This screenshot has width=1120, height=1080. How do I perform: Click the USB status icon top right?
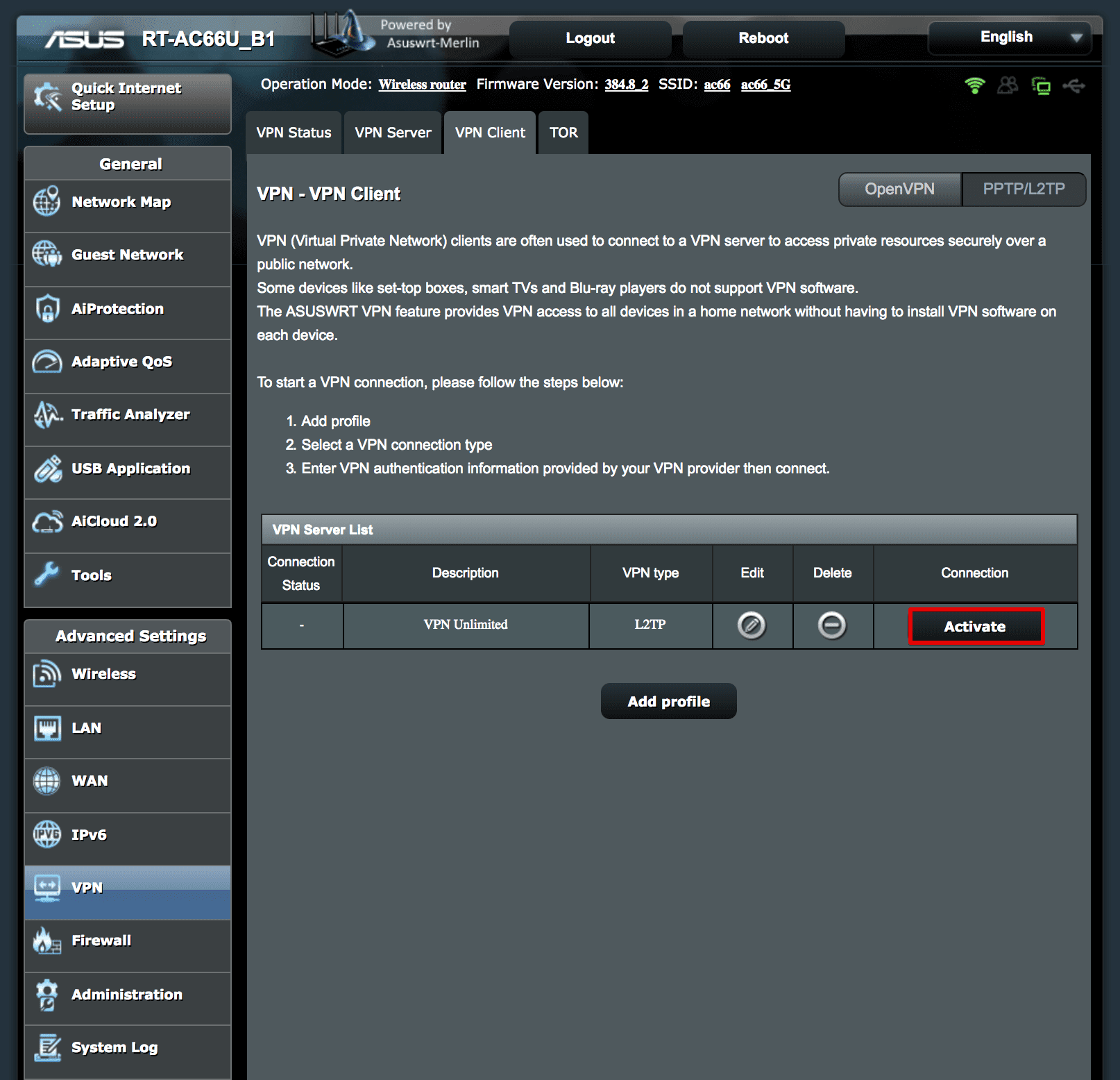(1076, 86)
